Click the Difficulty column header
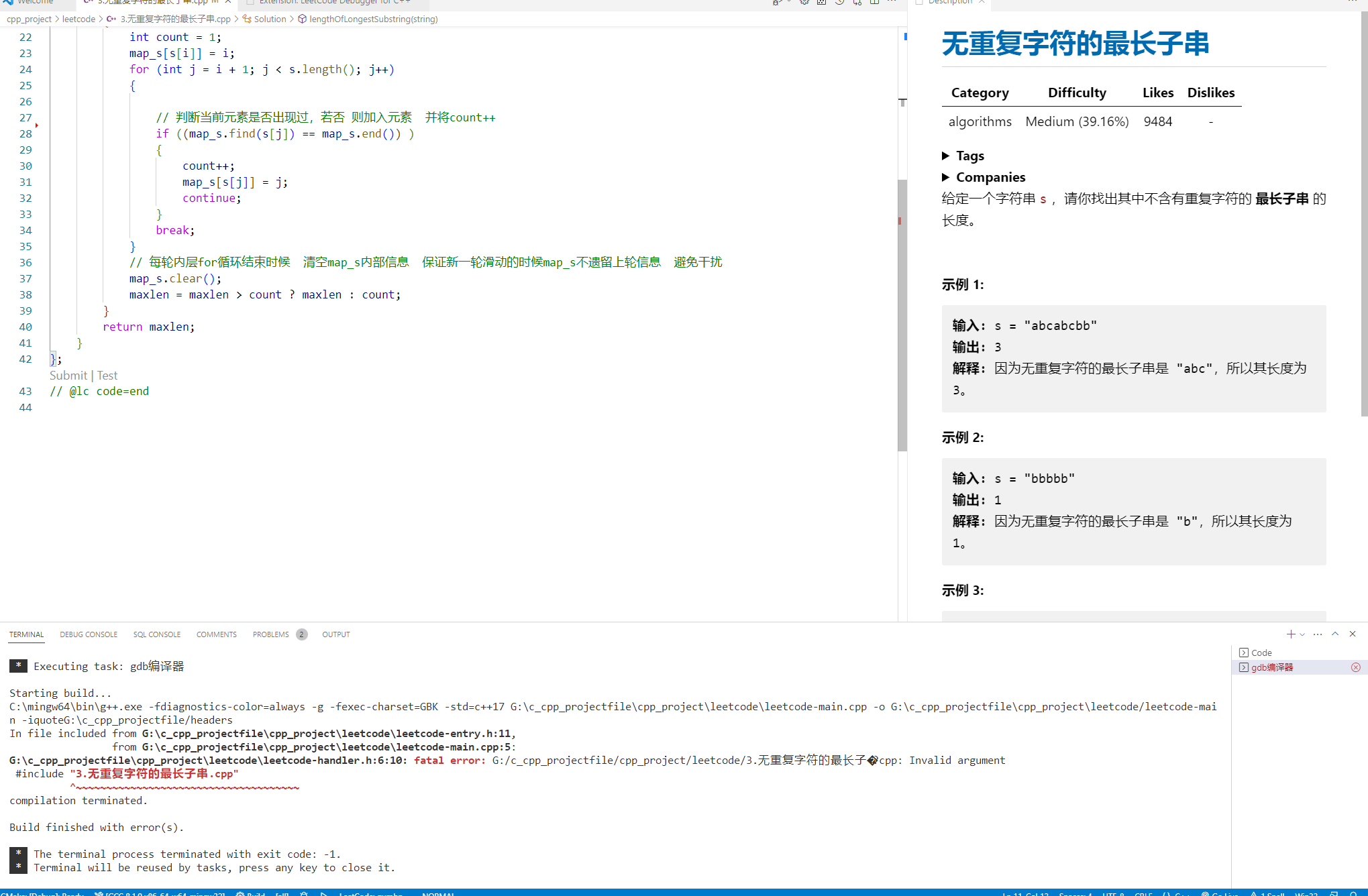 tap(1077, 93)
